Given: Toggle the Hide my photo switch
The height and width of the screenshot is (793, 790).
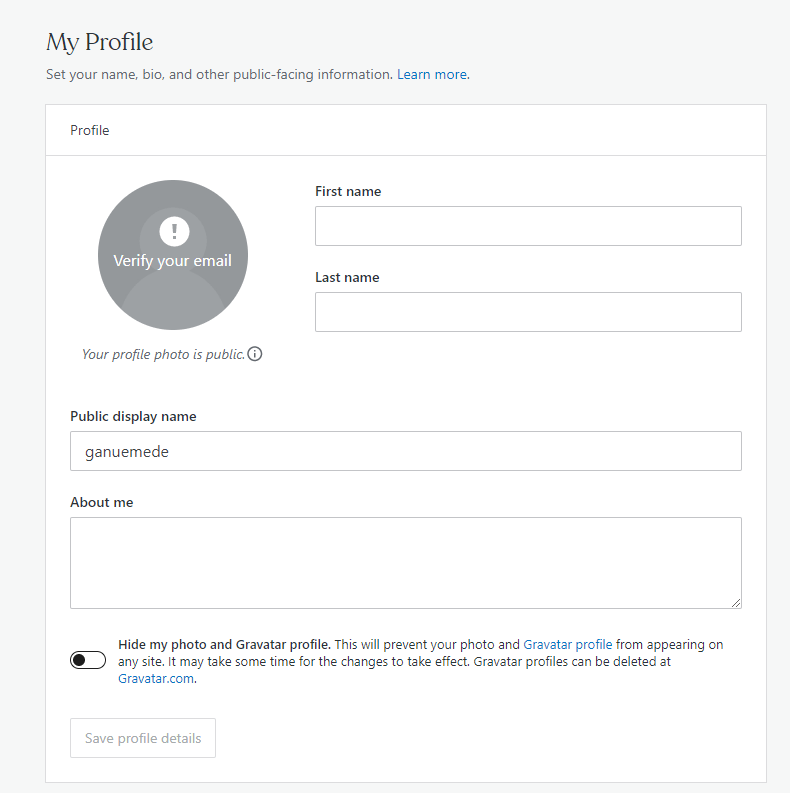Looking at the screenshot, I should tap(88, 660).
